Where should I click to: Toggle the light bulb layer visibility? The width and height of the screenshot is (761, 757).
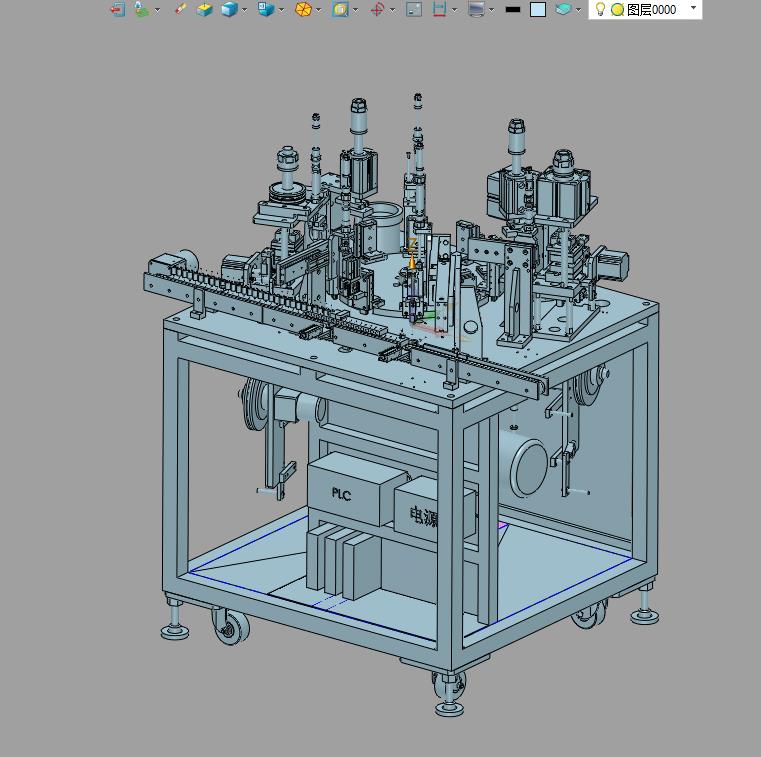(x=600, y=9)
